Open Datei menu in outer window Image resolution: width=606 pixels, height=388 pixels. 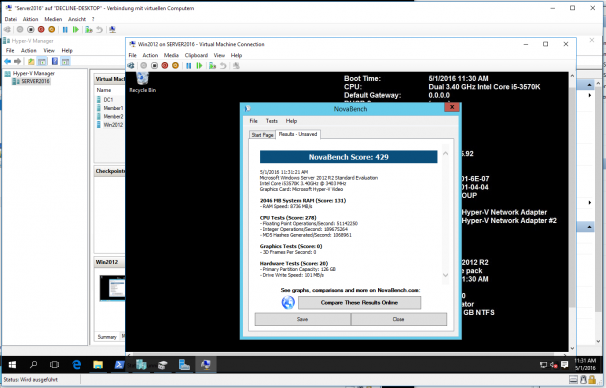coord(11,19)
